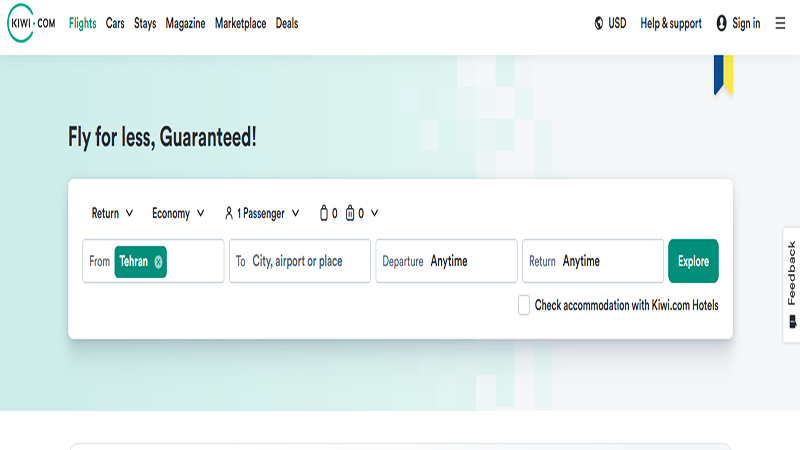
Task: Click the passenger person icon
Action: pyautogui.click(x=229, y=213)
